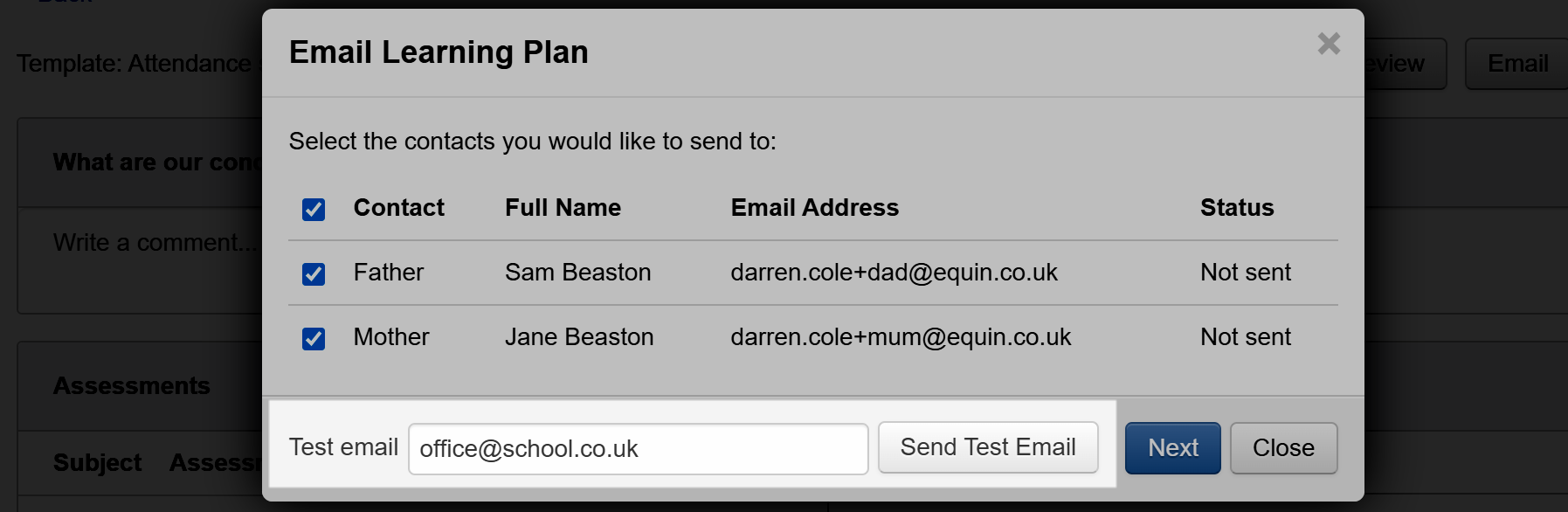Click the partially hidden Preview button

point(1402,64)
